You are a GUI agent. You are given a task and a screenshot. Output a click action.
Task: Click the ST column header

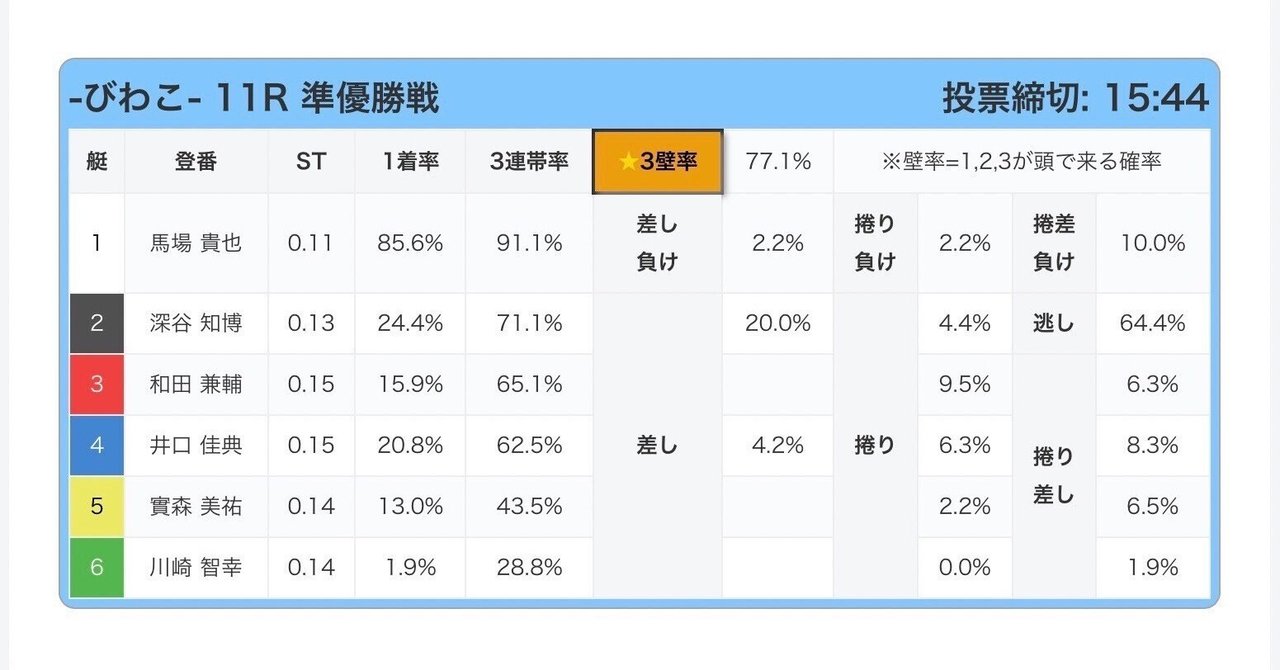click(311, 161)
